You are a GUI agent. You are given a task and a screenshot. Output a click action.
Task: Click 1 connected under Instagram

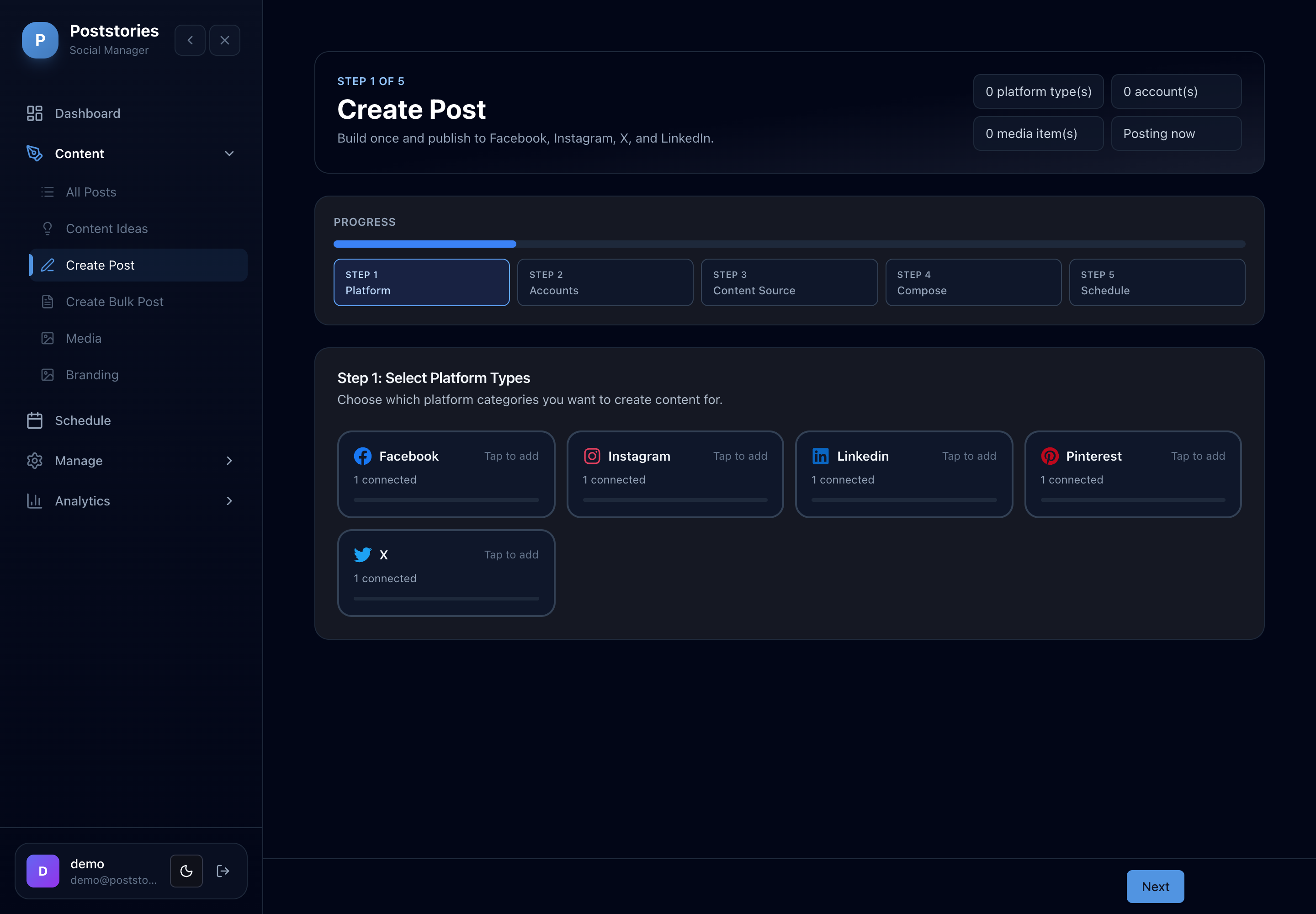[x=614, y=480]
